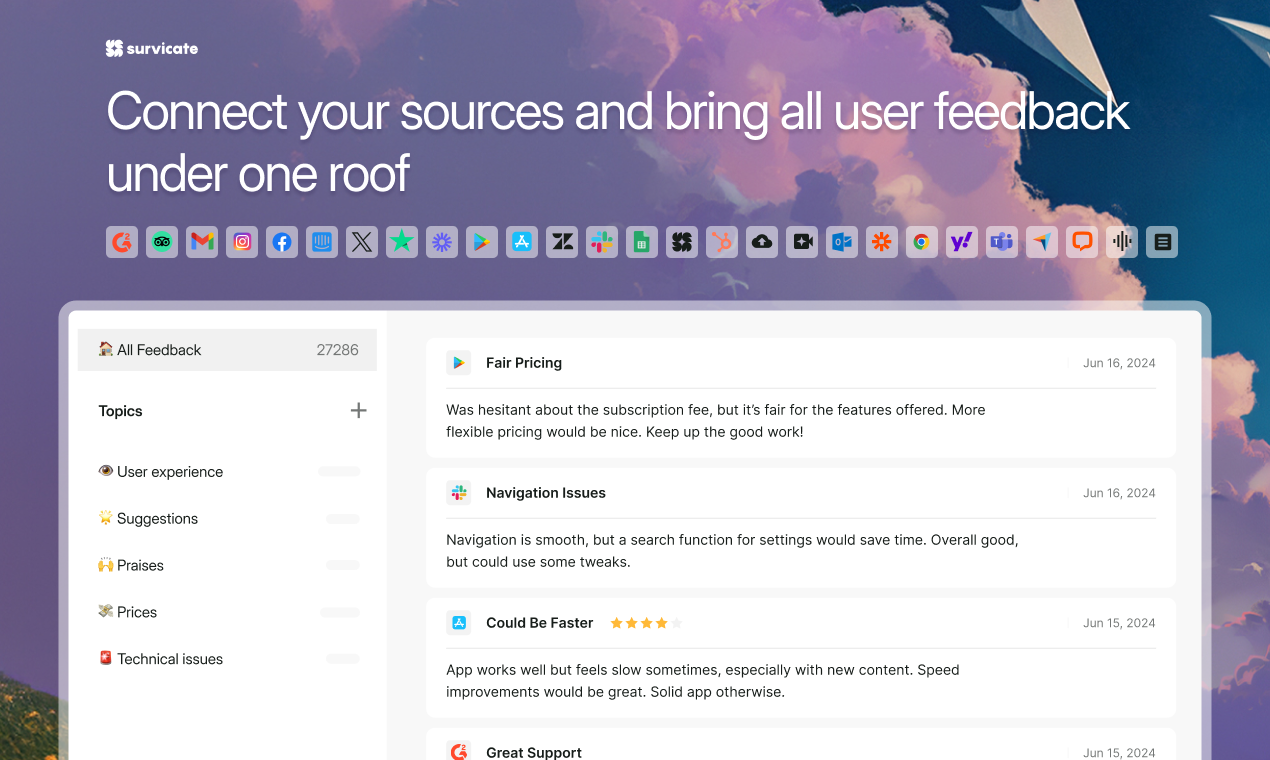Select the audio waveform source icon

tap(1122, 242)
